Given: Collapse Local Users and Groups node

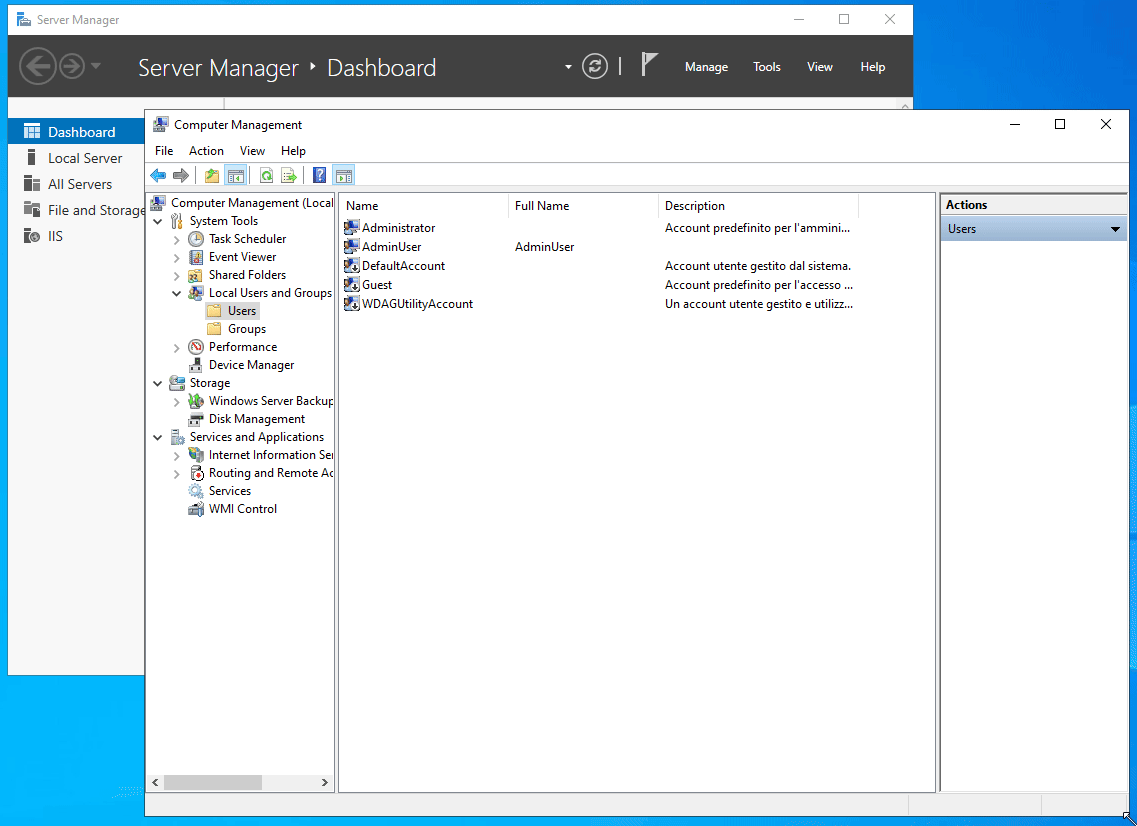Looking at the screenshot, I should [x=177, y=293].
